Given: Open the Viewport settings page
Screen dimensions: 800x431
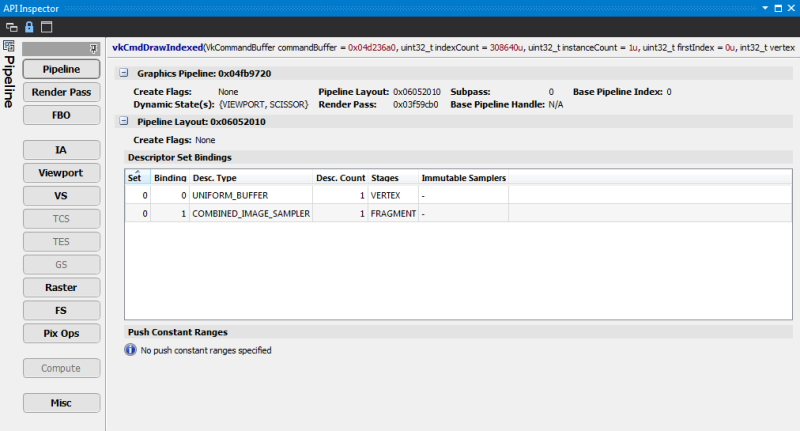Looking at the screenshot, I should tap(61, 173).
